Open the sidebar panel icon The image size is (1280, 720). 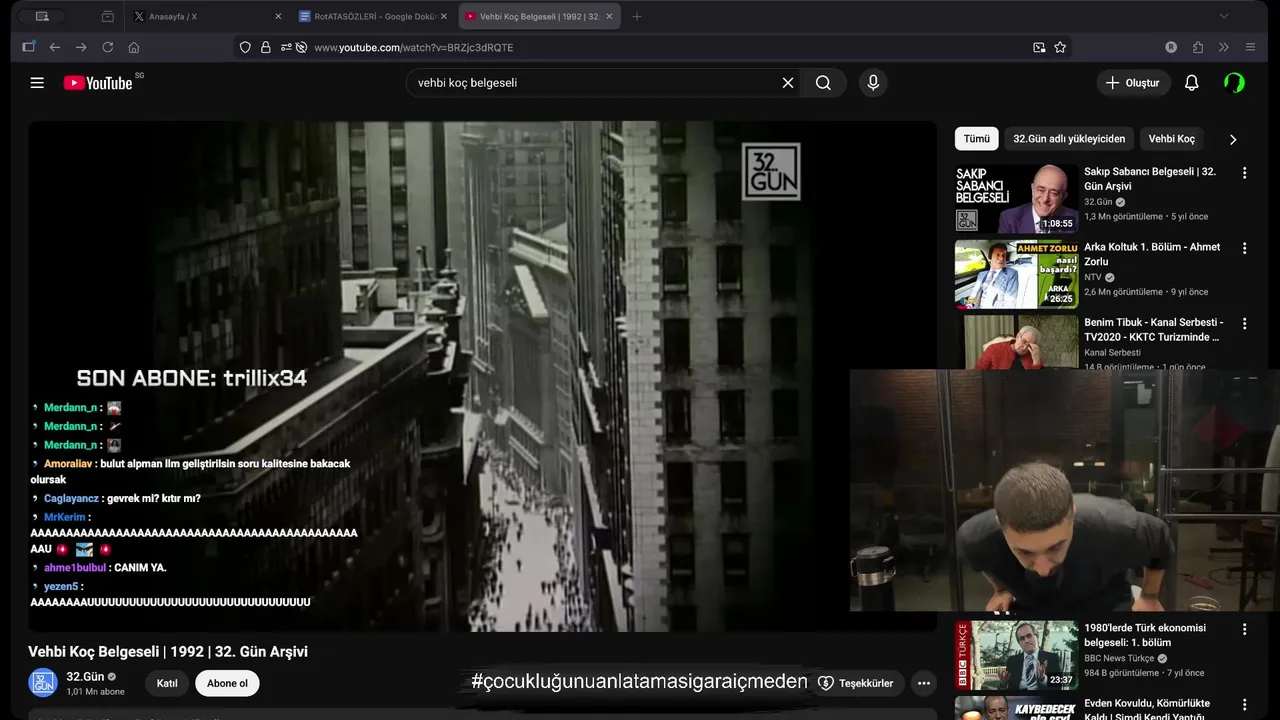pos(28,47)
